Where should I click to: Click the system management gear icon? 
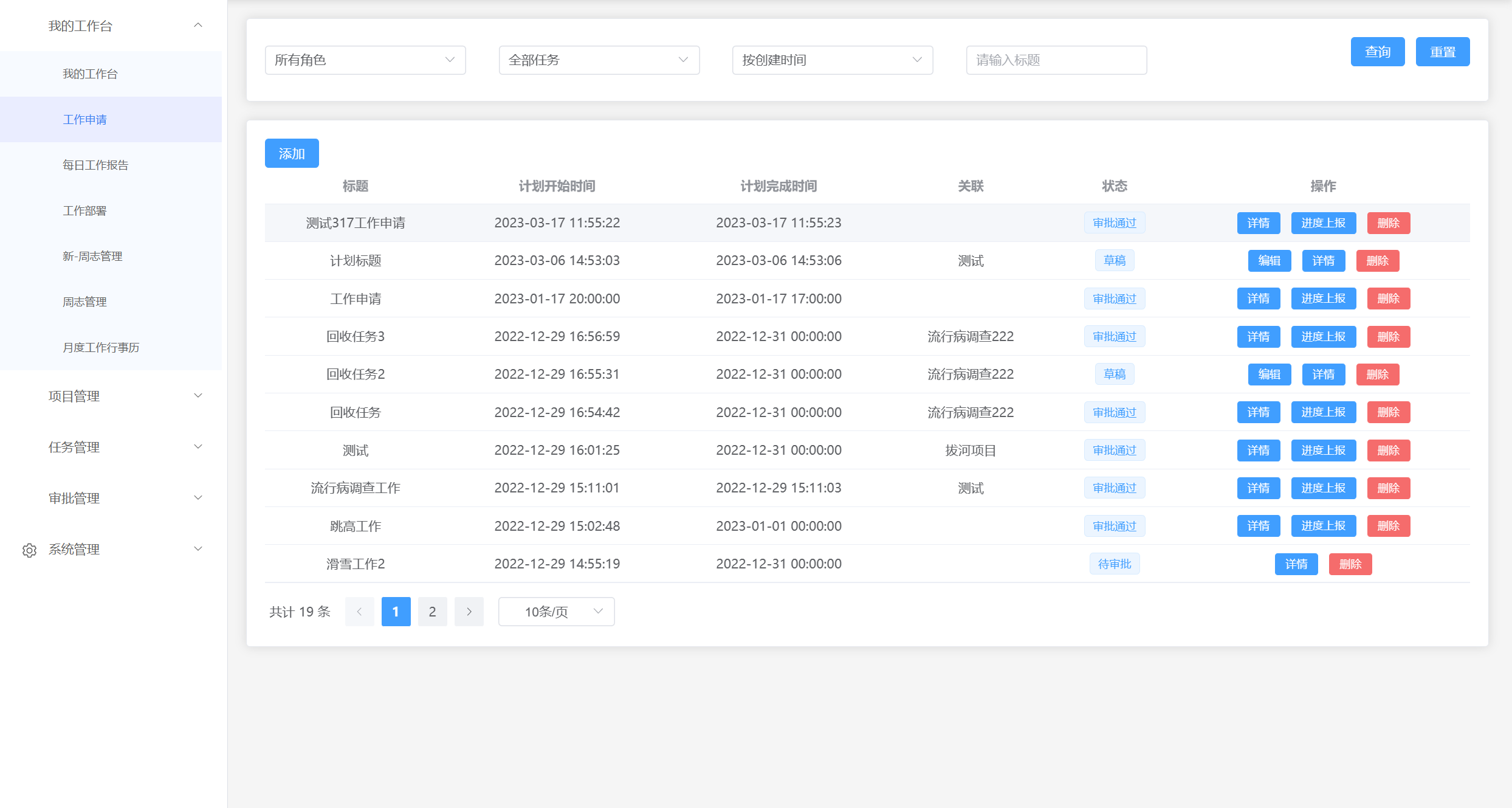[29, 550]
